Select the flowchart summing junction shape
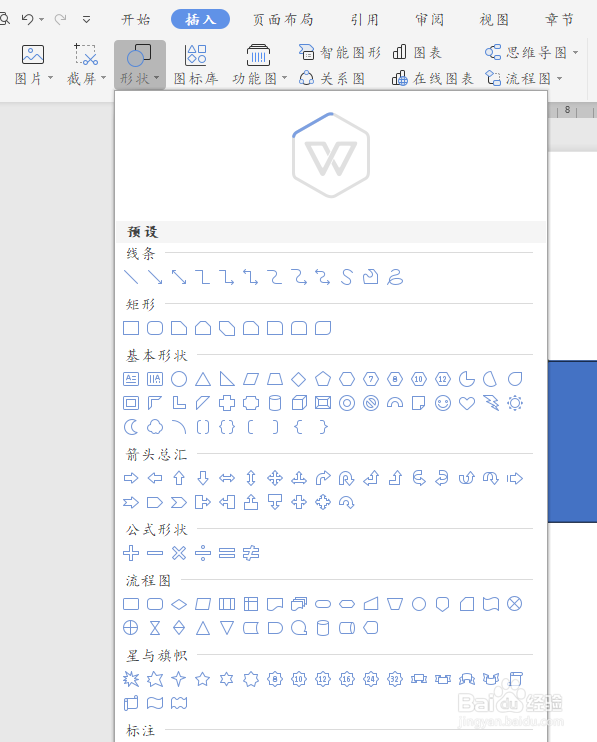 [x=515, y=604]
